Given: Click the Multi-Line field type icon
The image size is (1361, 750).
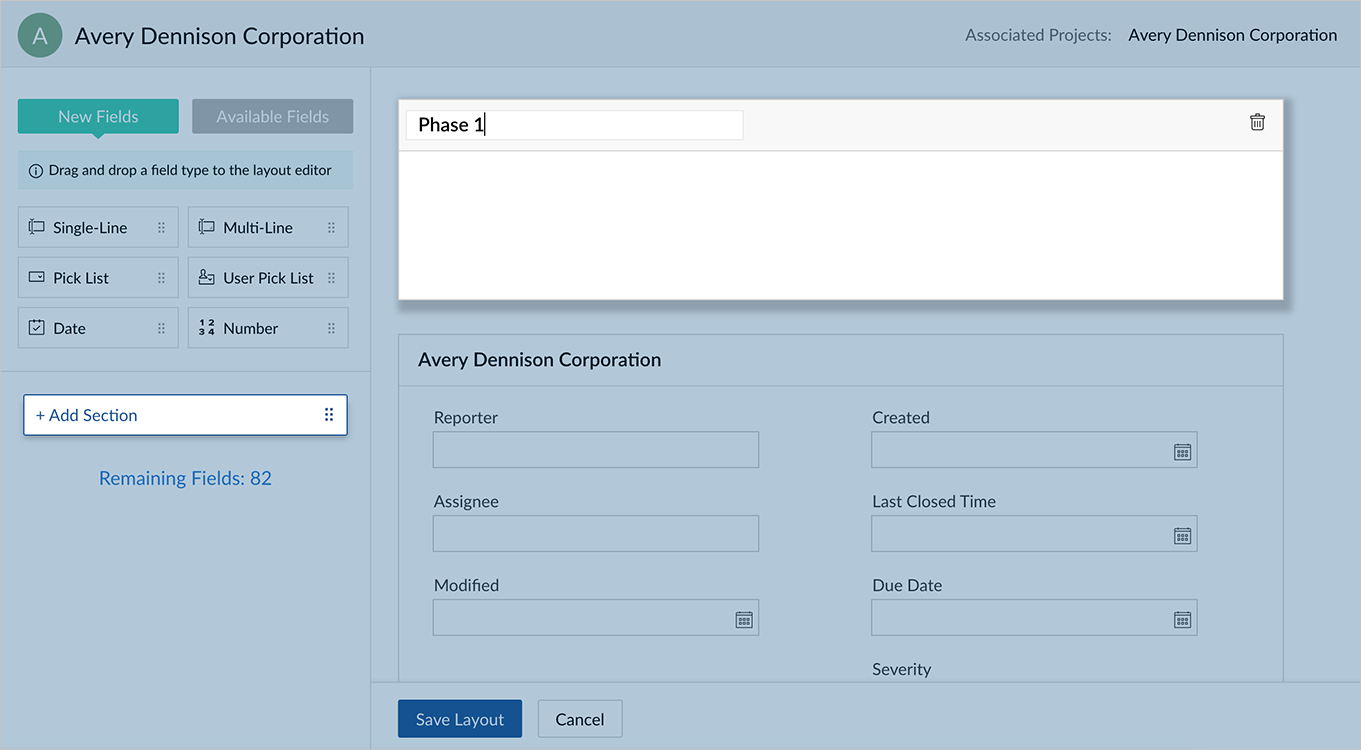Looking at the screenshot, I should (207, 227).
